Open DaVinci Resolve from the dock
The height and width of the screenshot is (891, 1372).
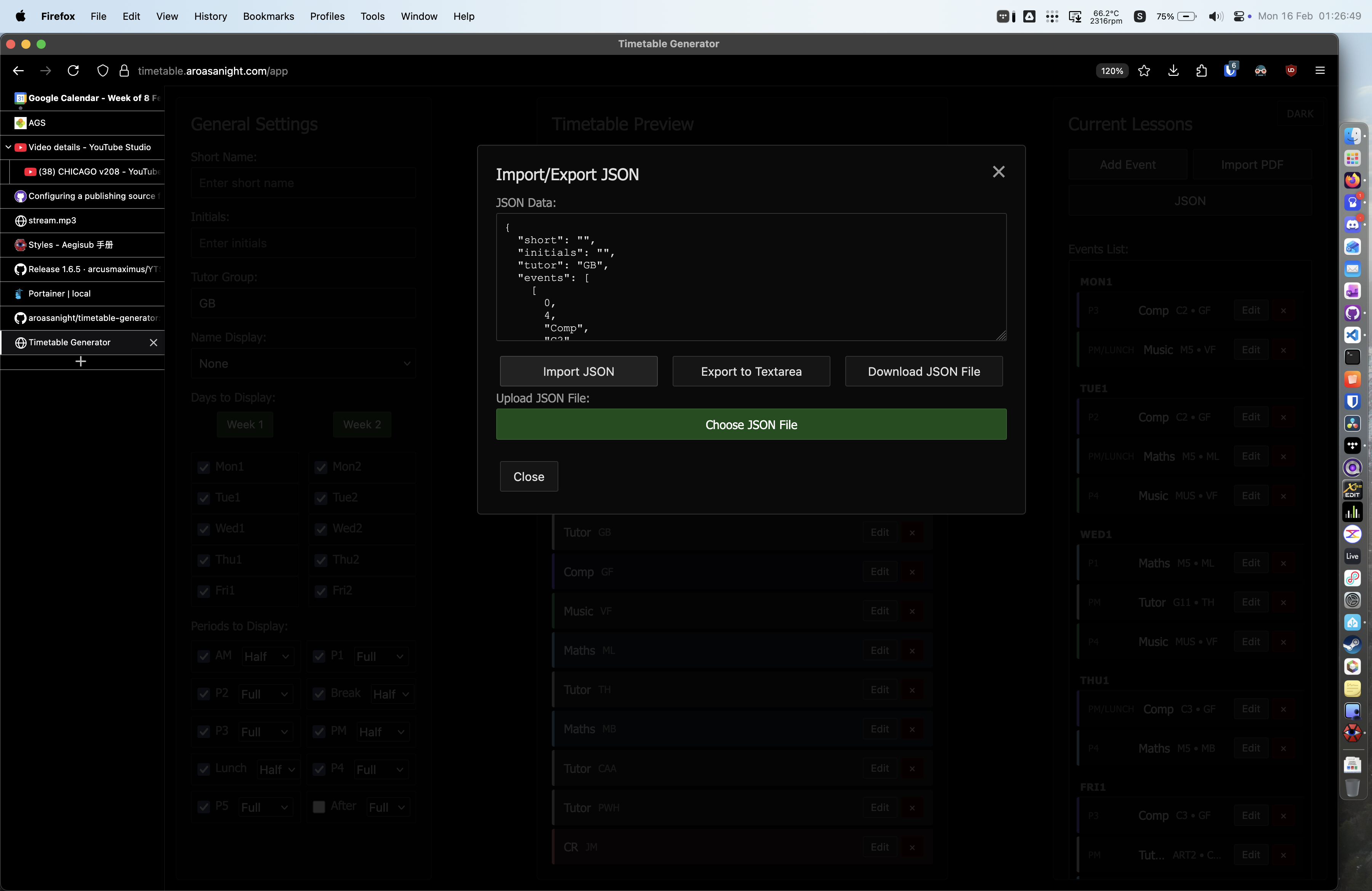(x=1353, y=424)
